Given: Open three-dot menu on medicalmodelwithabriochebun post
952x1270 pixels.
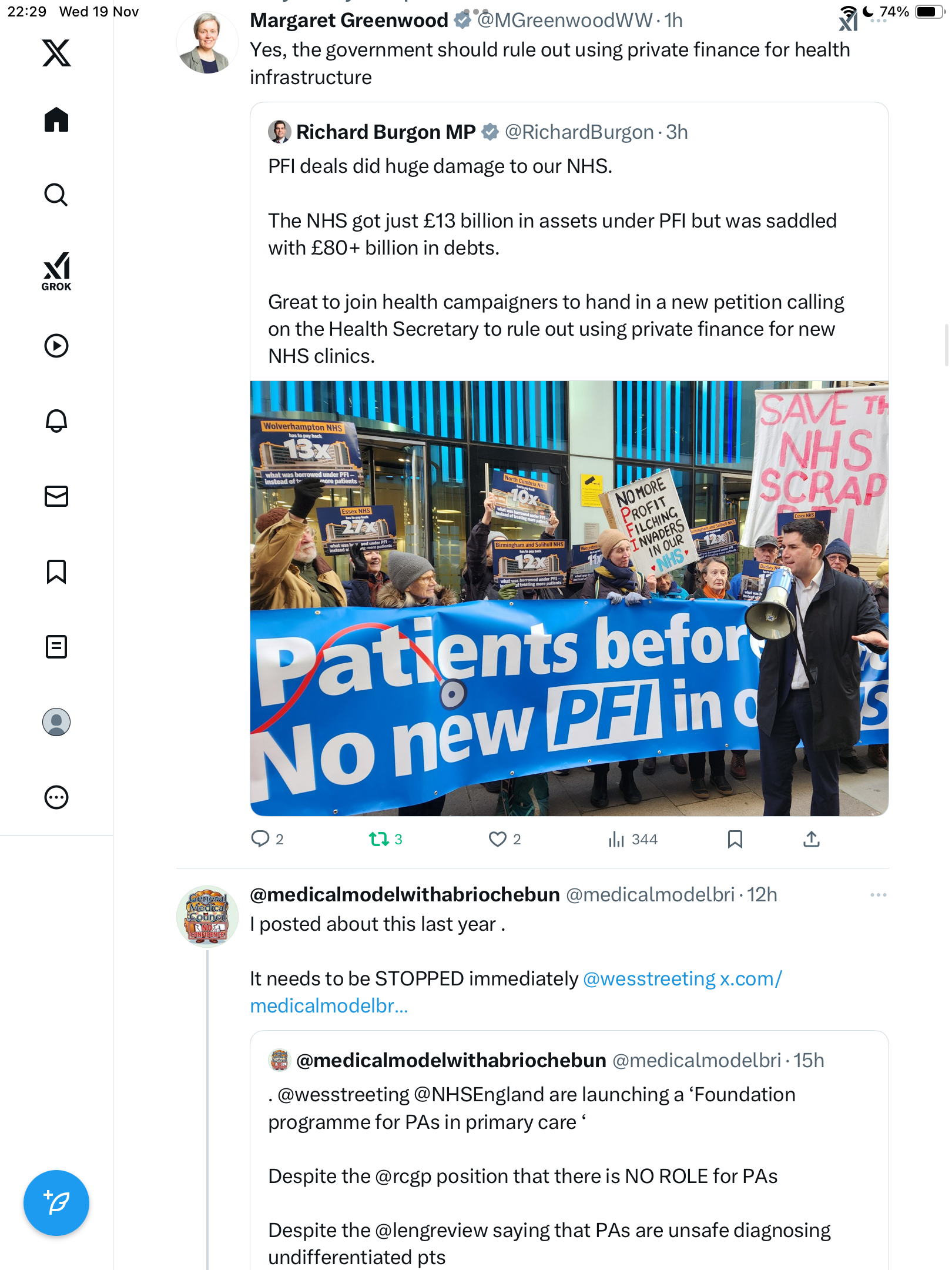Looking at the screenshot, I should (x=879, y=895).
